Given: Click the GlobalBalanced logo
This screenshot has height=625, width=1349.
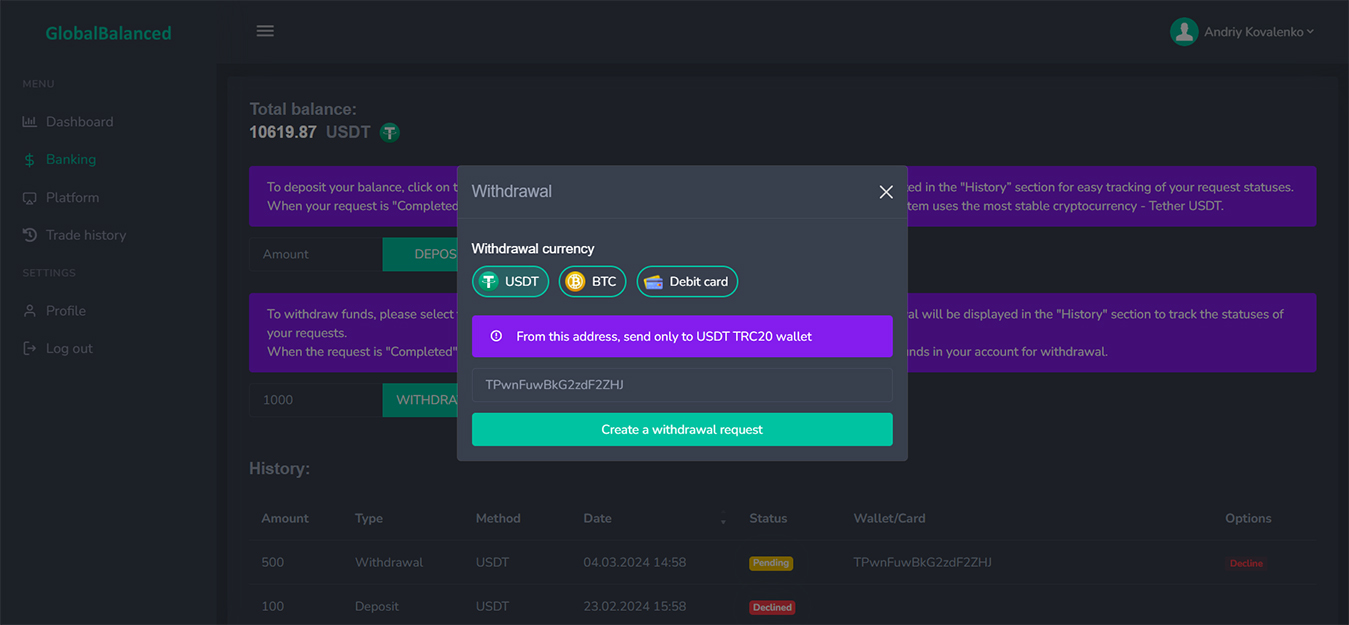Looking at the screenshot, I should (x=108, y=33).
